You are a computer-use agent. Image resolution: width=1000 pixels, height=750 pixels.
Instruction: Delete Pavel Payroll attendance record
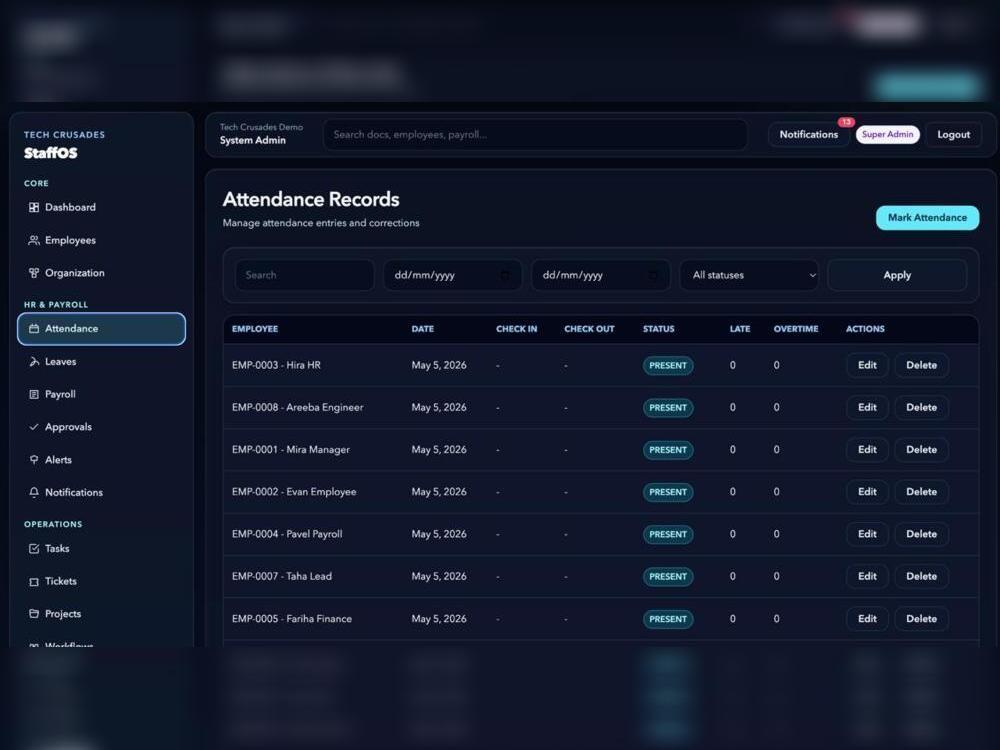click(922, 534)
